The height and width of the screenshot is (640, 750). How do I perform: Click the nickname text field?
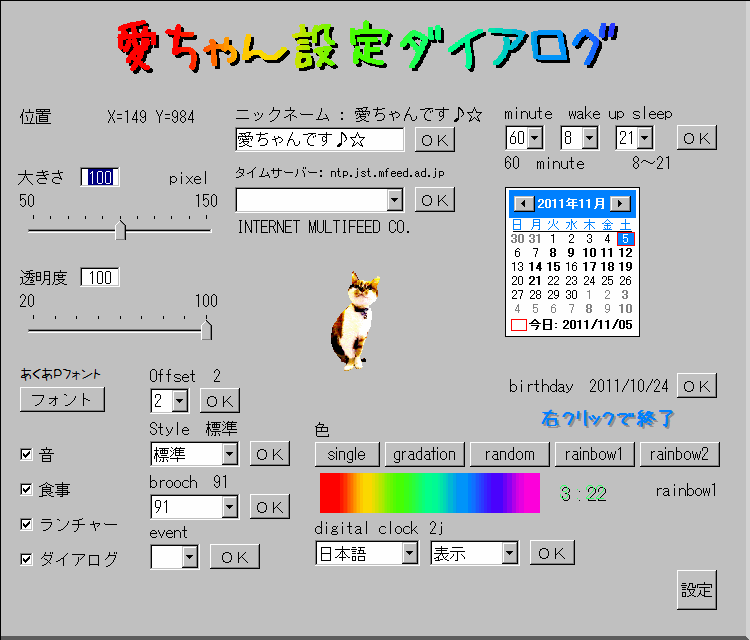click(x=319, y=140)
